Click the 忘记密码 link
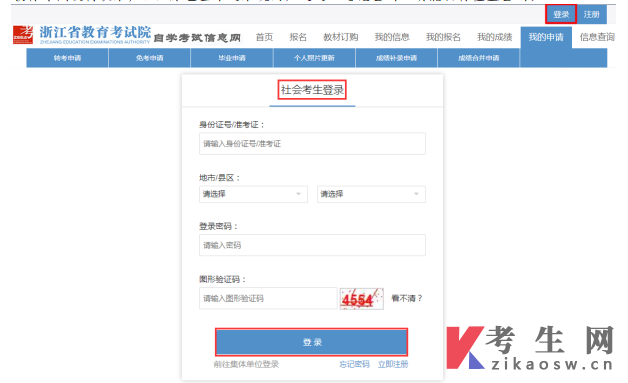 pyautogui.click(x=354, y=364)
